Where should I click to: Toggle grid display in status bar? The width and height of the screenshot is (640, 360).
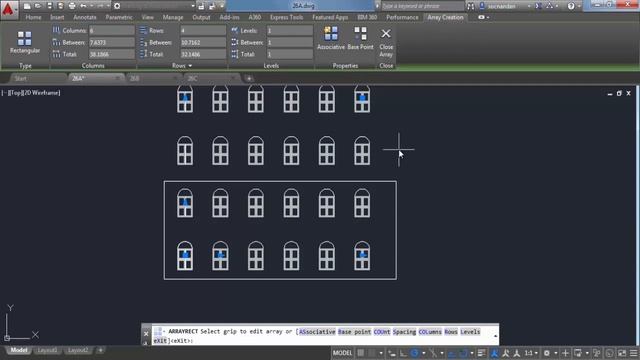click(361, 353)
